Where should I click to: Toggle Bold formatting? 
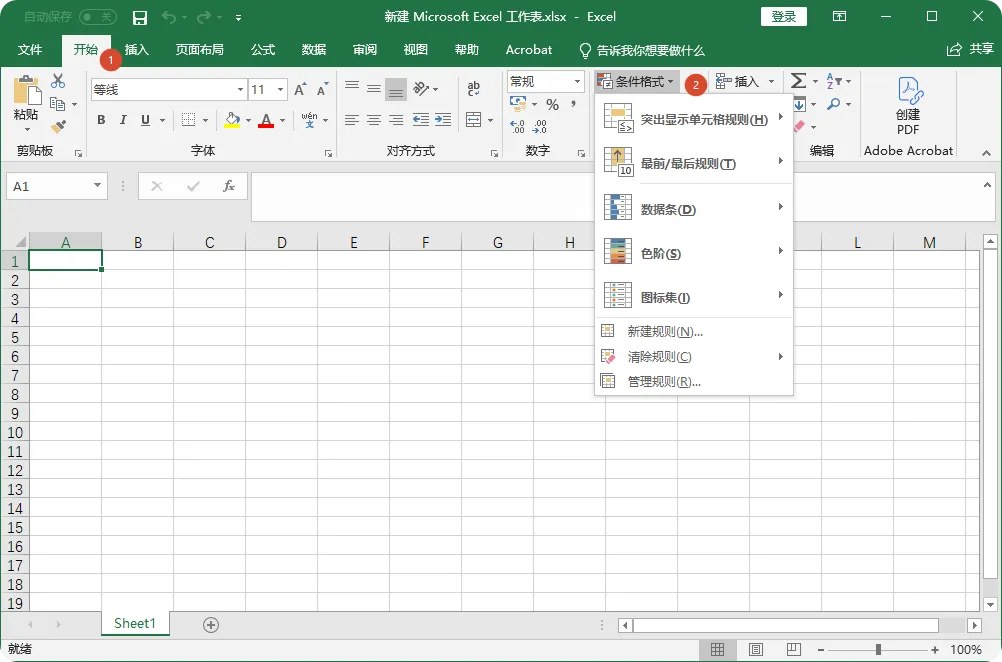pyautogui.click(x=101, y=119)
